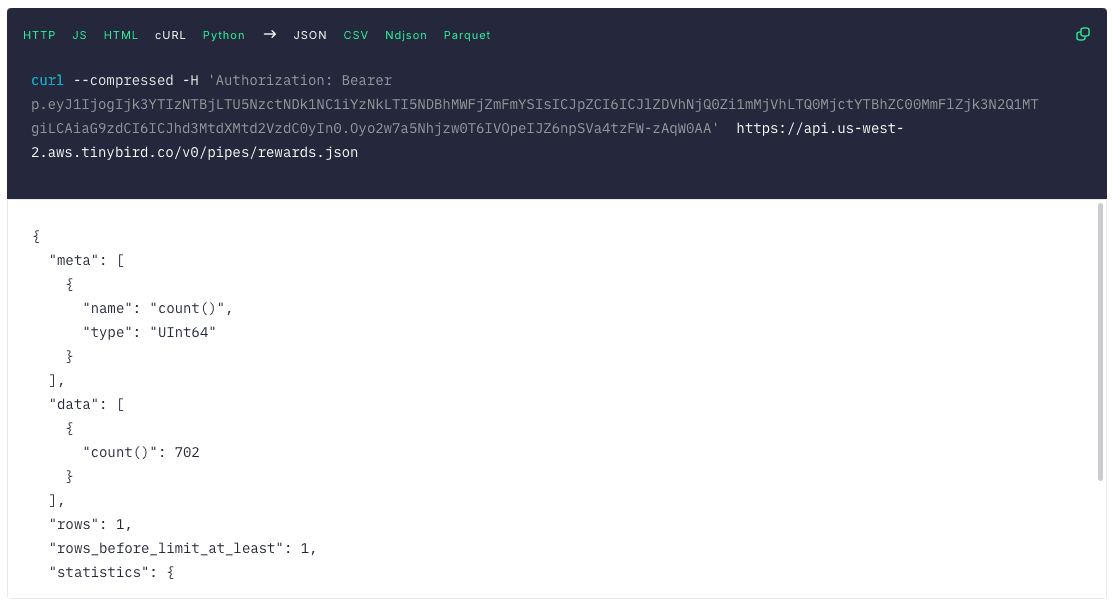The height and width of the screenshot is (612, 1115).
Task: Switch to the HTTP tab
Action: [x=39, y=35]
